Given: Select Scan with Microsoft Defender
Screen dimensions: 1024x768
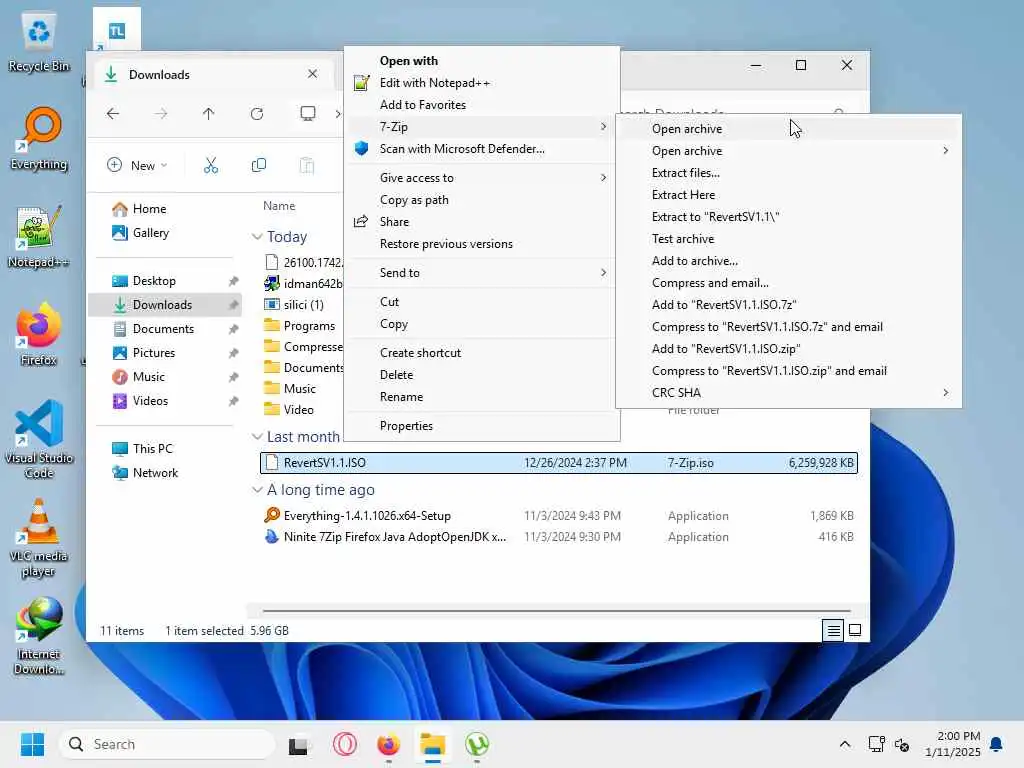Looking at the screenshot, I should (x=482, y=149).
